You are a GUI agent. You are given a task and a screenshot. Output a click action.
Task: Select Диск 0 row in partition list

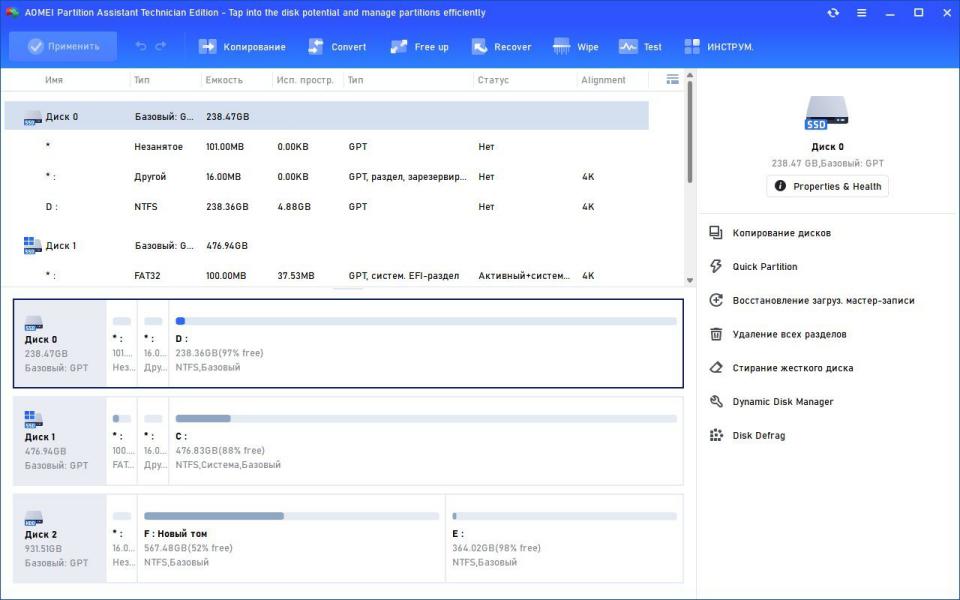point(60,116)
